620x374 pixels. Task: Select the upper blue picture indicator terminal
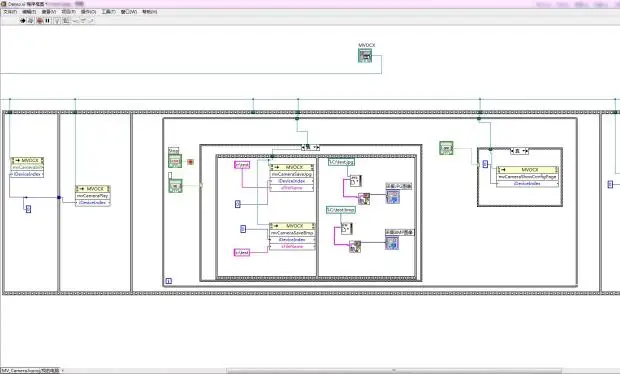393,196
